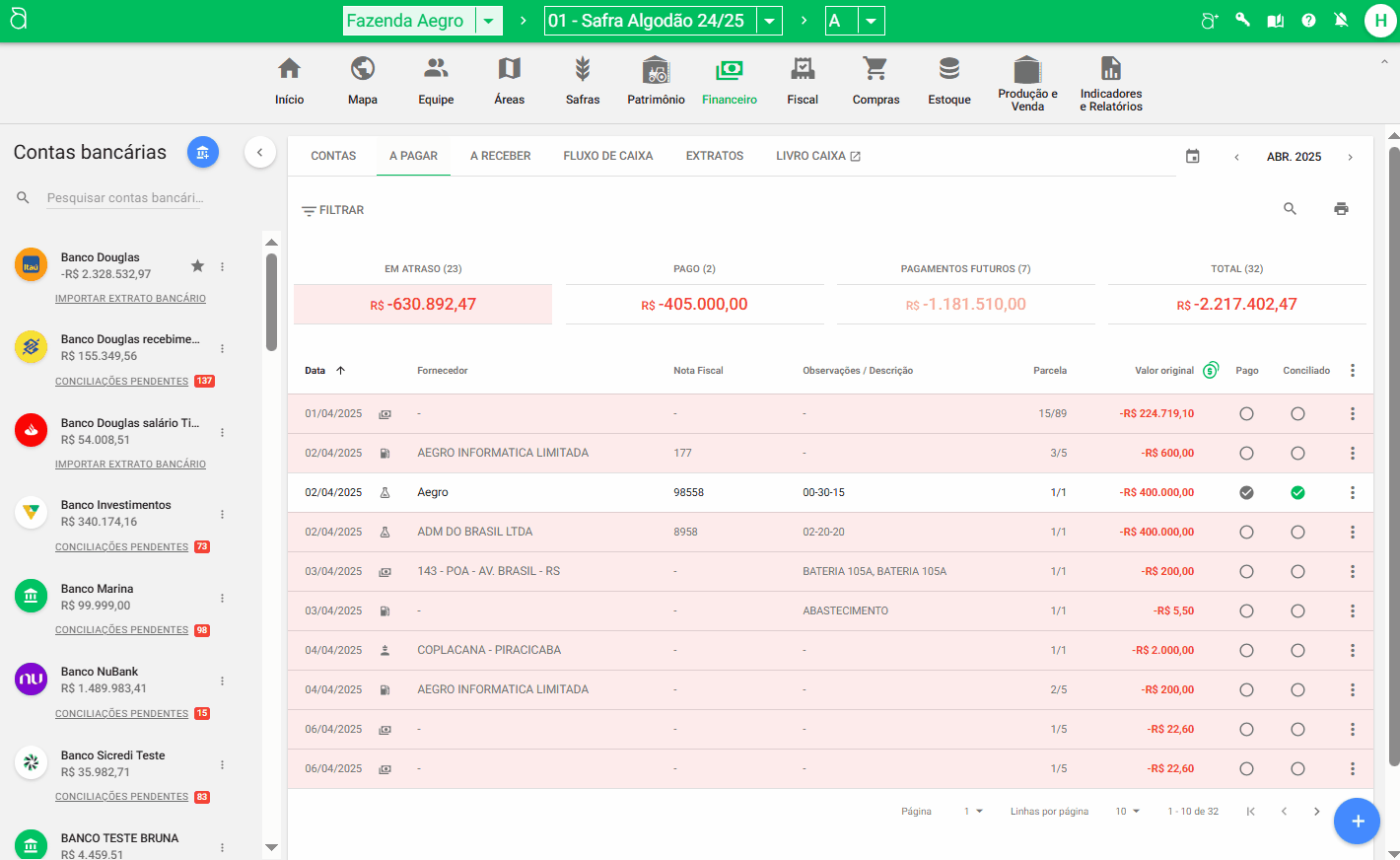Switch to the A Receber tab
The image size is (1400, 860).
tap(500, 156)
